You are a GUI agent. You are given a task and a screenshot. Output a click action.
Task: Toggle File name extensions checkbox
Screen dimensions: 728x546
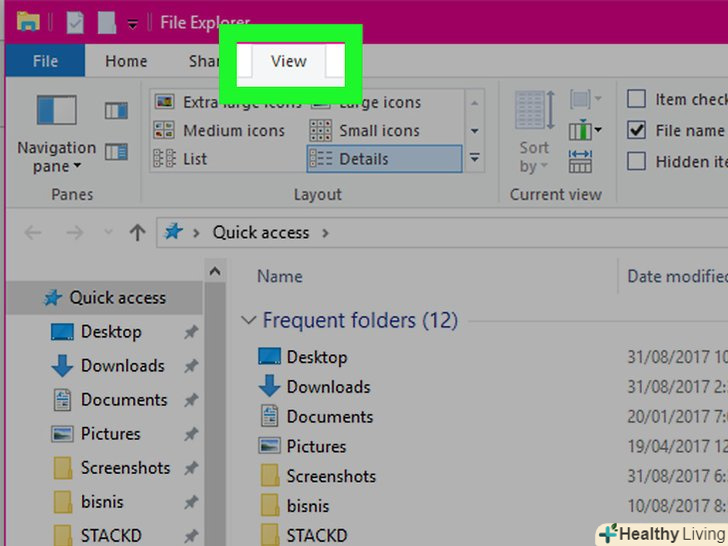pos(636,130)
